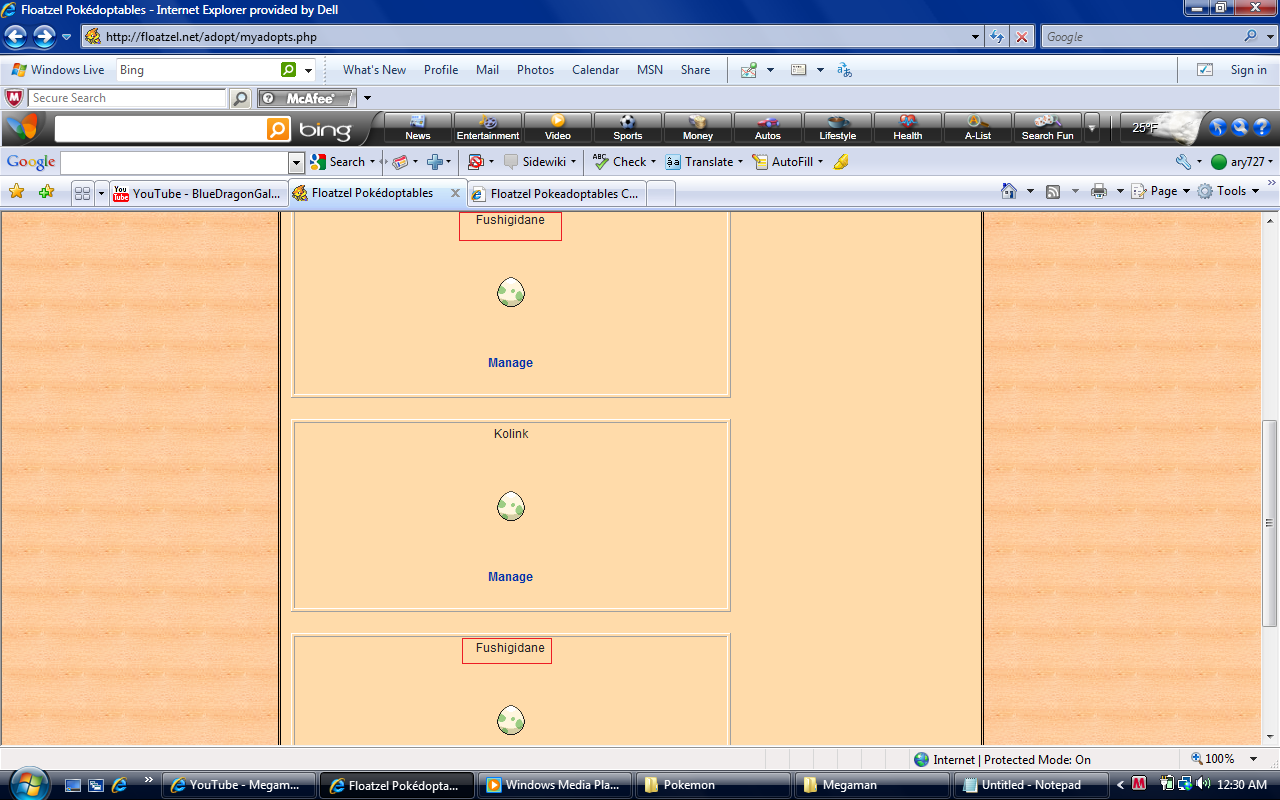Refresh the page using the address bar icon
Image resolution: width=1280 pixels, height=800 pixels.
997,37
